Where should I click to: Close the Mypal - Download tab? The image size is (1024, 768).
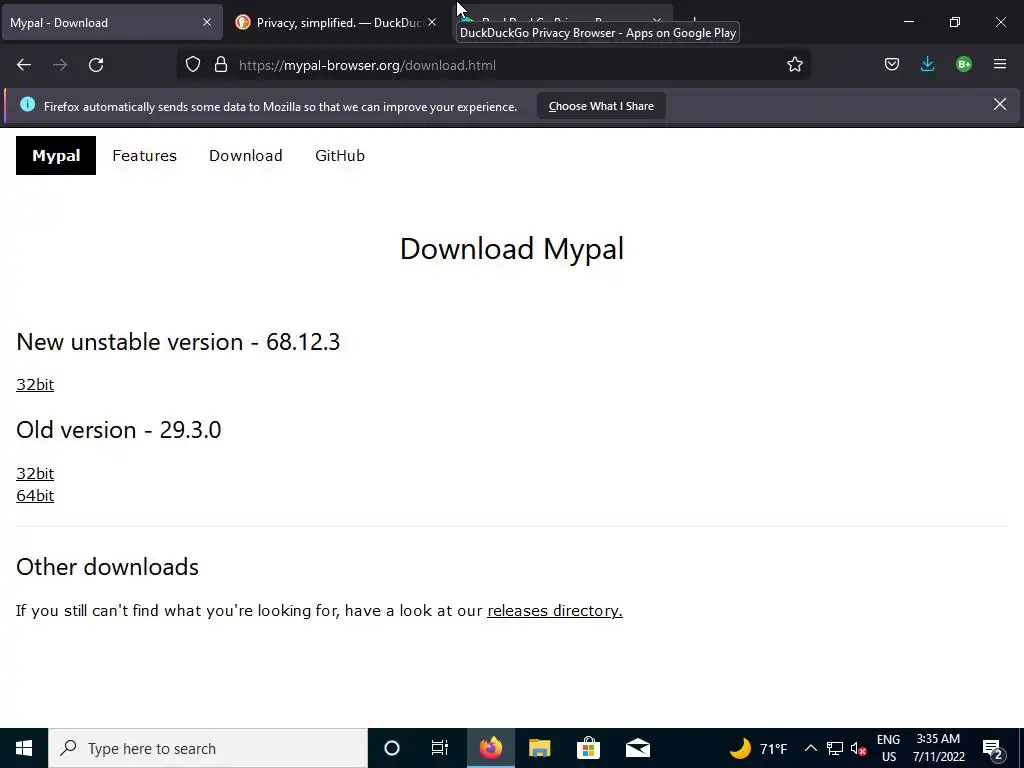pos(207,22)
